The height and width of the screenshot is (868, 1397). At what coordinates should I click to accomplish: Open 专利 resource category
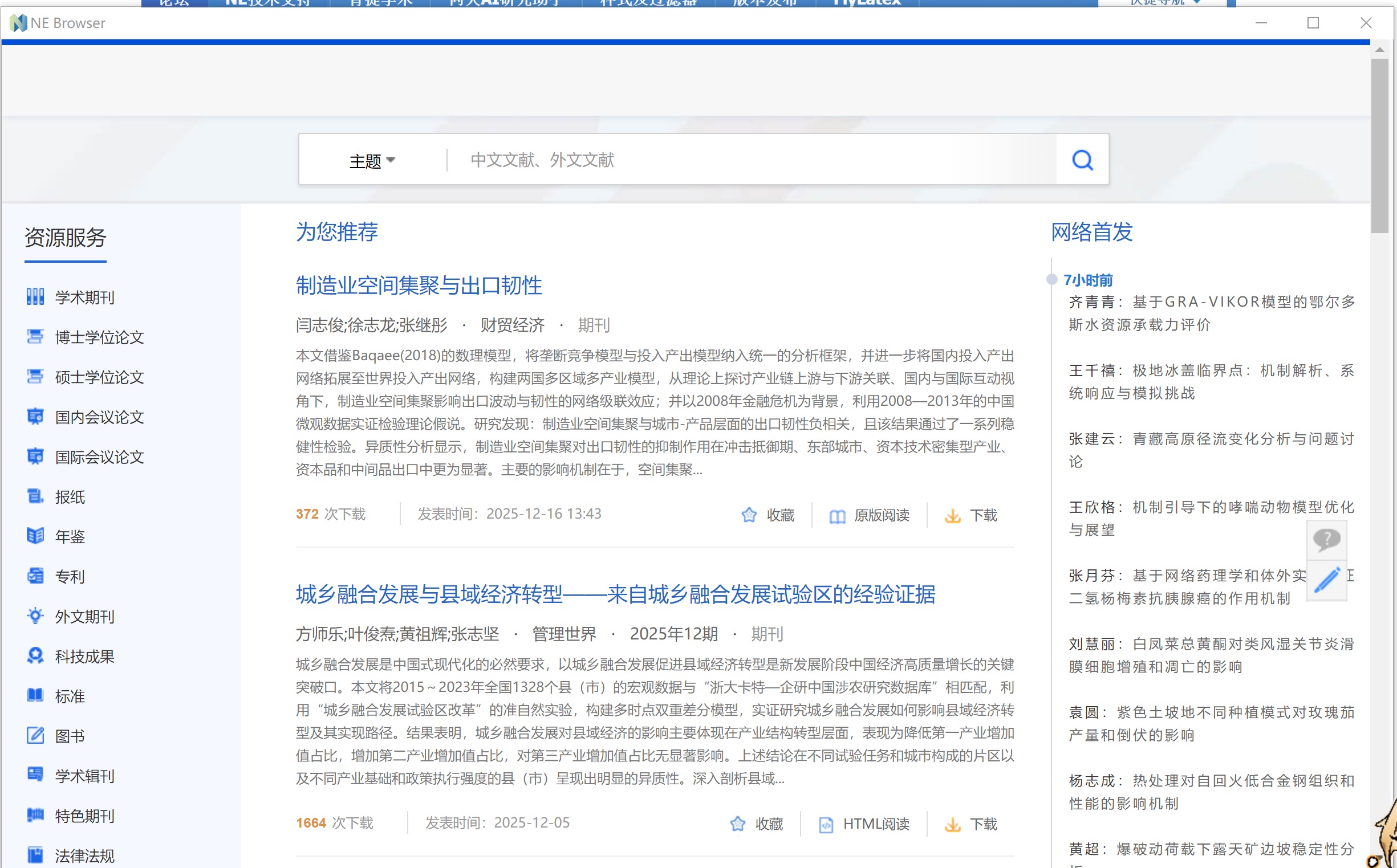70,576
